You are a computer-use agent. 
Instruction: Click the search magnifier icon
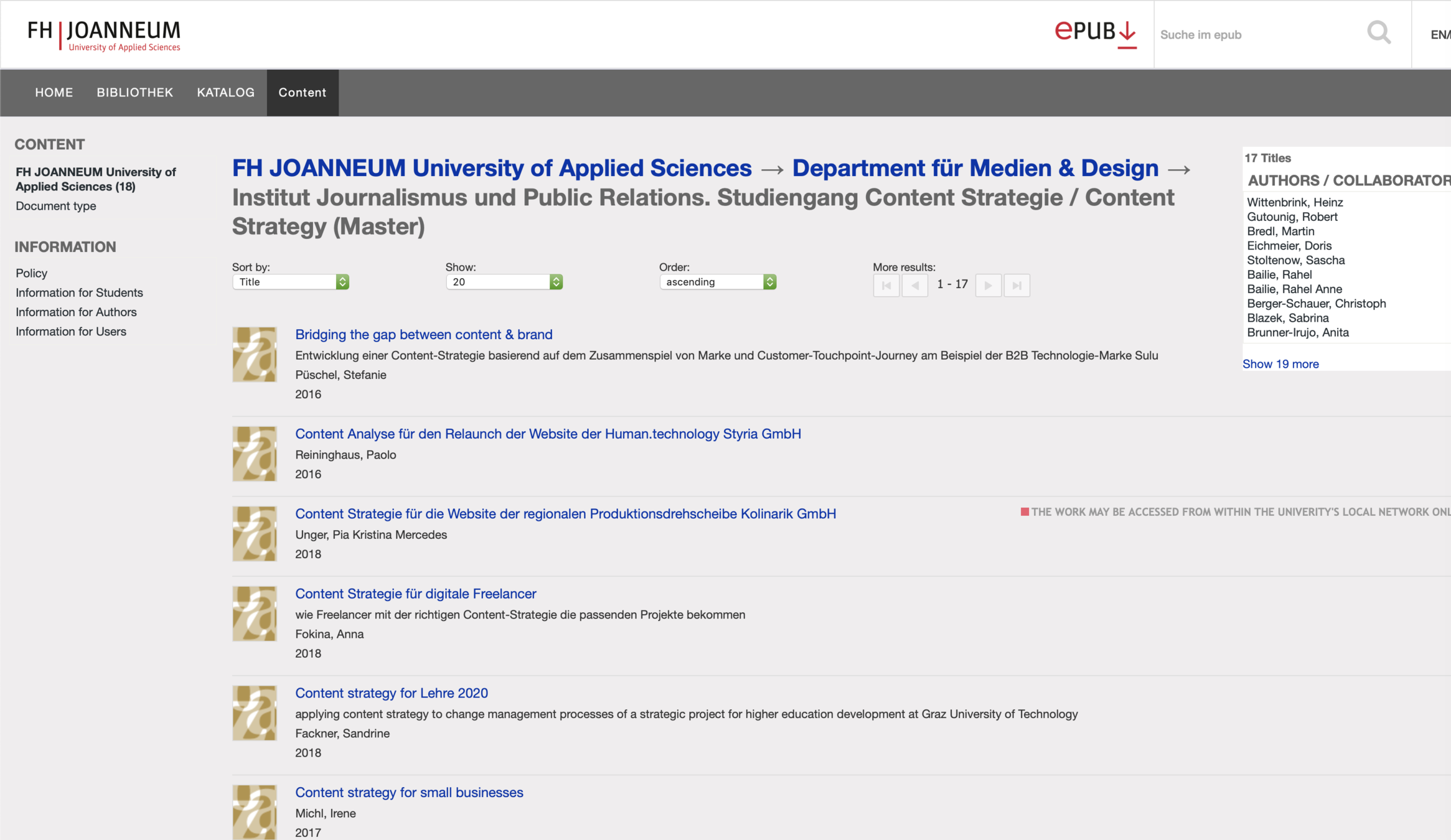coord(1379,32)
